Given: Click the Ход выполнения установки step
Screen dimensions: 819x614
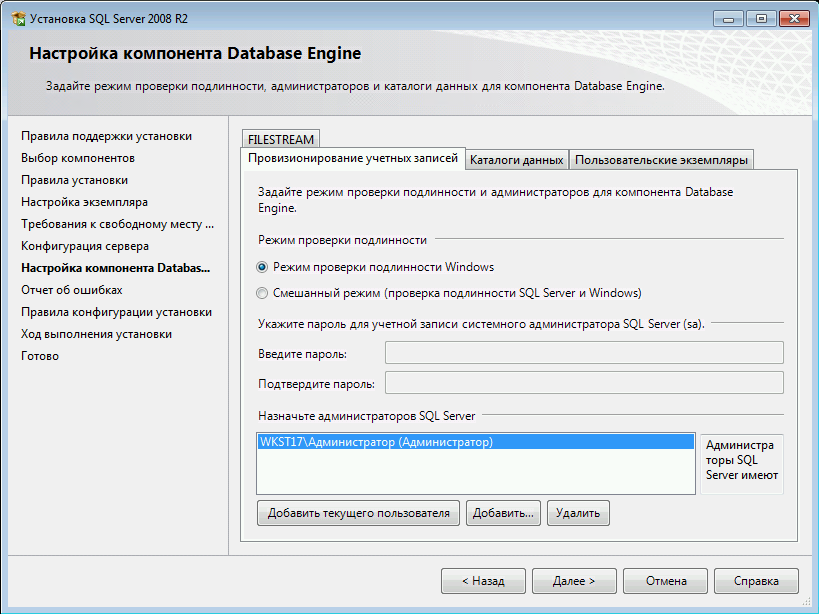Looking at the screenshot, I should [97, 334].
